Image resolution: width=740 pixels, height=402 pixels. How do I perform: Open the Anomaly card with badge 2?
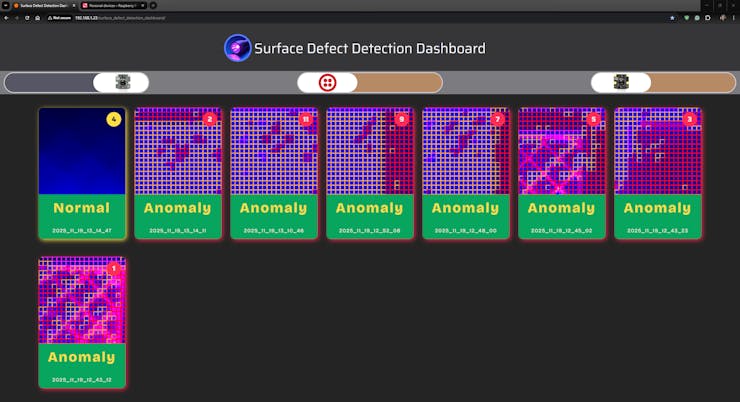click(x=178, y=173)
